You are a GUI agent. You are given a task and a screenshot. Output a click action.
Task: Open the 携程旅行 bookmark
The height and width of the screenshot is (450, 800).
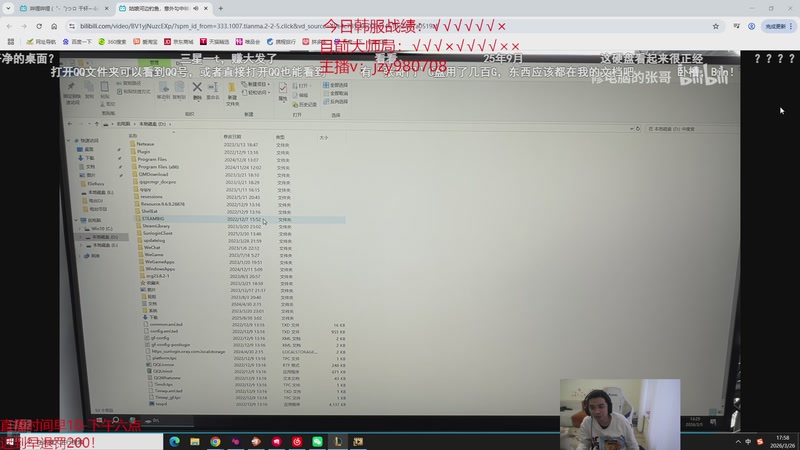pos(281,42)
